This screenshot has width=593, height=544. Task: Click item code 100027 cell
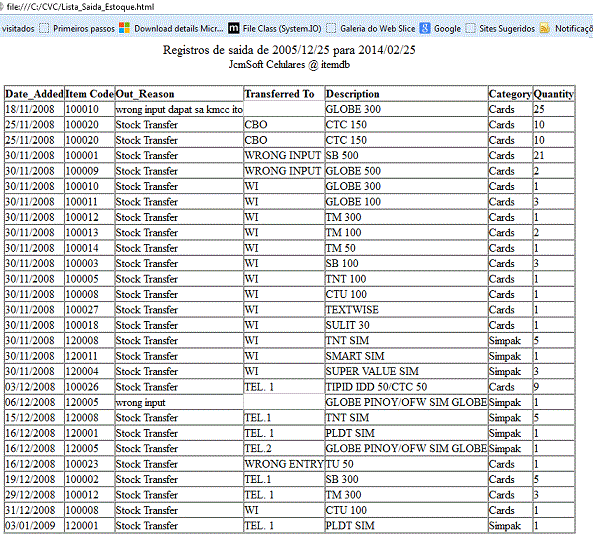pyautogui.click(x=90, y=310)
